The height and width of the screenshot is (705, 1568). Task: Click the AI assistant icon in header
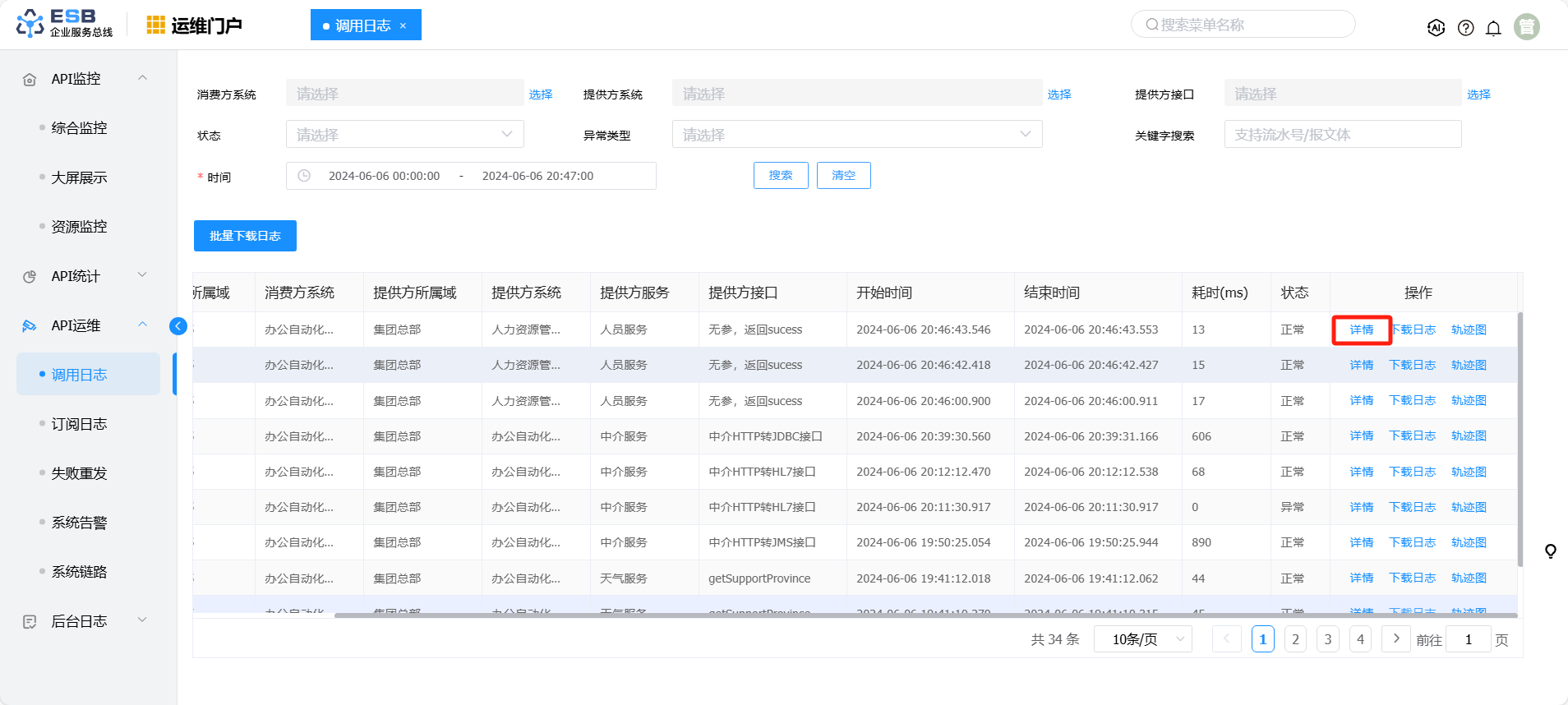[1436, 28]
